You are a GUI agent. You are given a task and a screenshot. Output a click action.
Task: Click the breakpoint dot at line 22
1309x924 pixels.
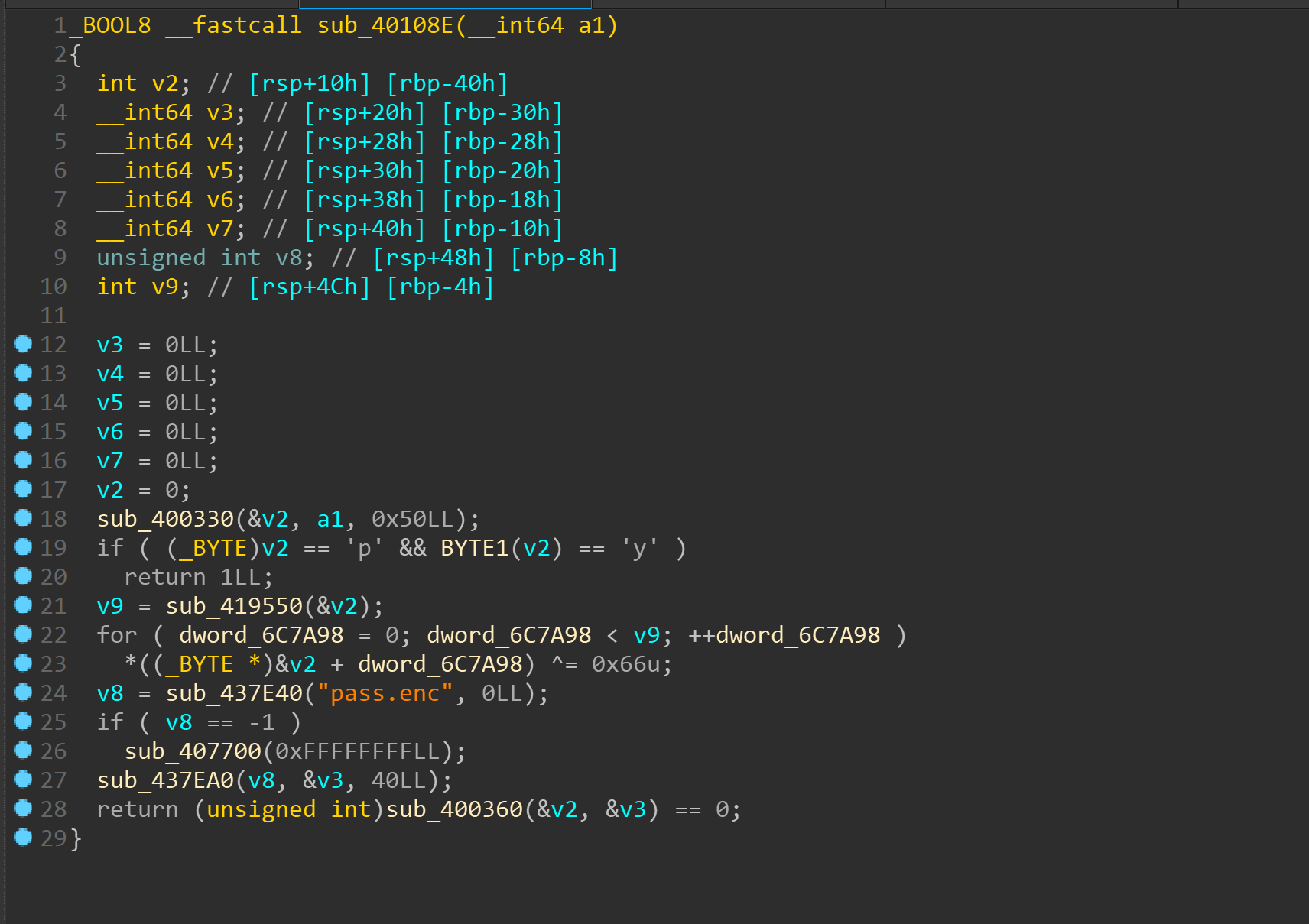point(23,634)
